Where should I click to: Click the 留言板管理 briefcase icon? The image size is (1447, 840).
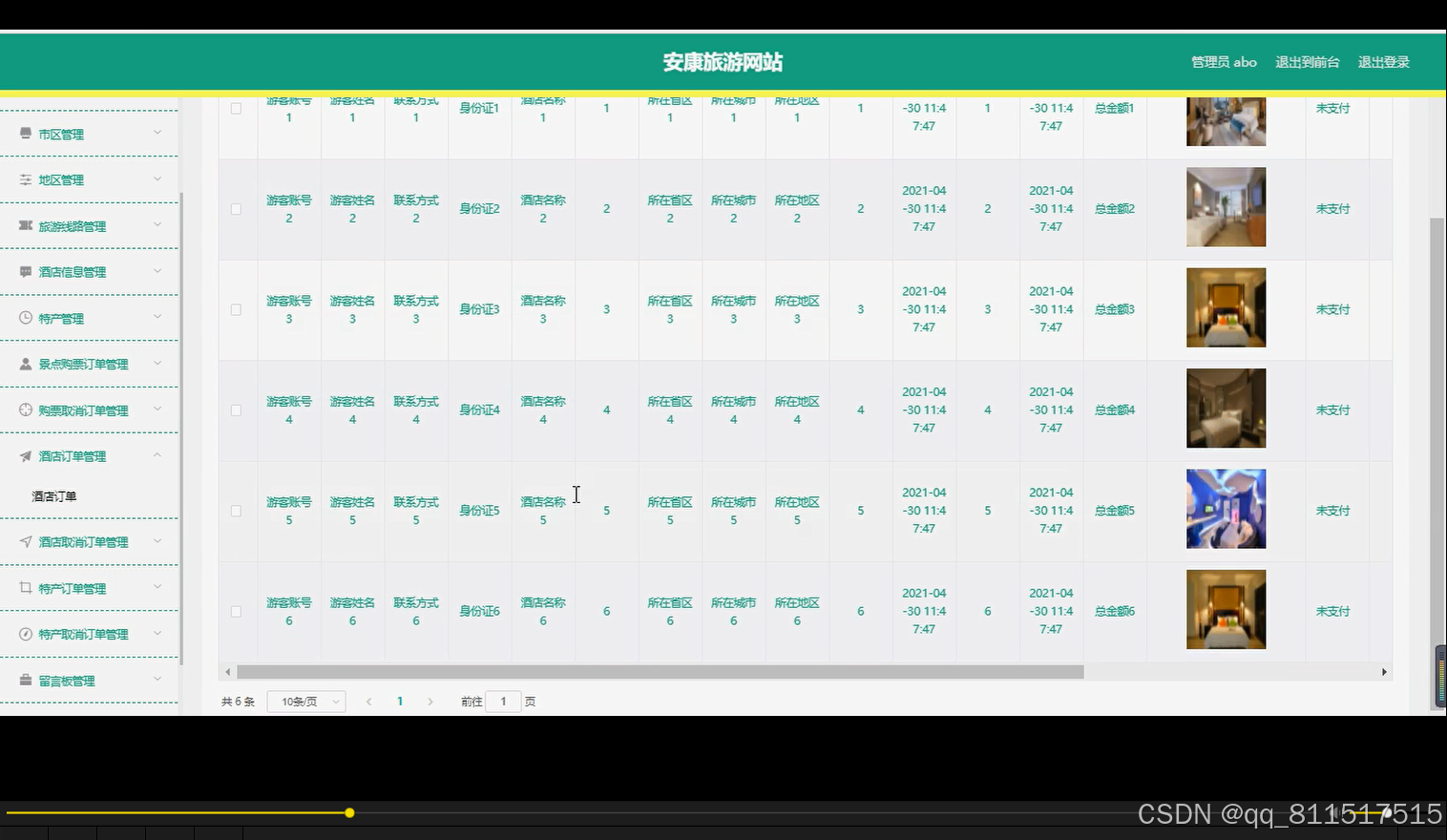[26, 681]
